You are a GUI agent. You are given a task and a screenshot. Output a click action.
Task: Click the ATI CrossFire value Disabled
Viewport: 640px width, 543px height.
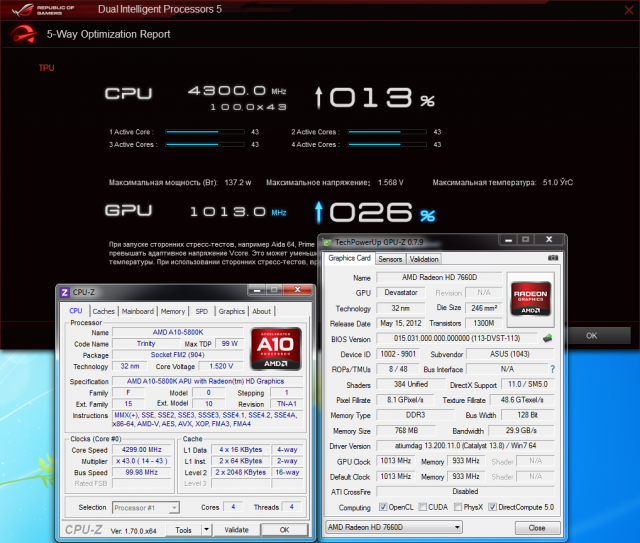click(x=465, y=492)
